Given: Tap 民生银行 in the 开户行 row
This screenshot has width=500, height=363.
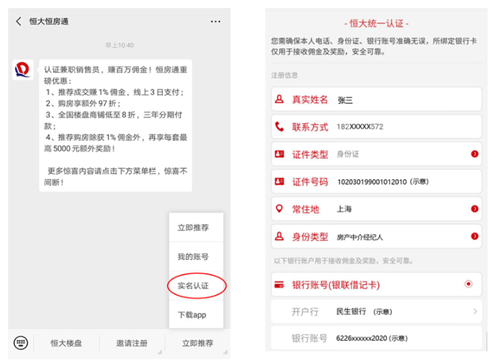Looking at the screenshot, I should 351,311.
